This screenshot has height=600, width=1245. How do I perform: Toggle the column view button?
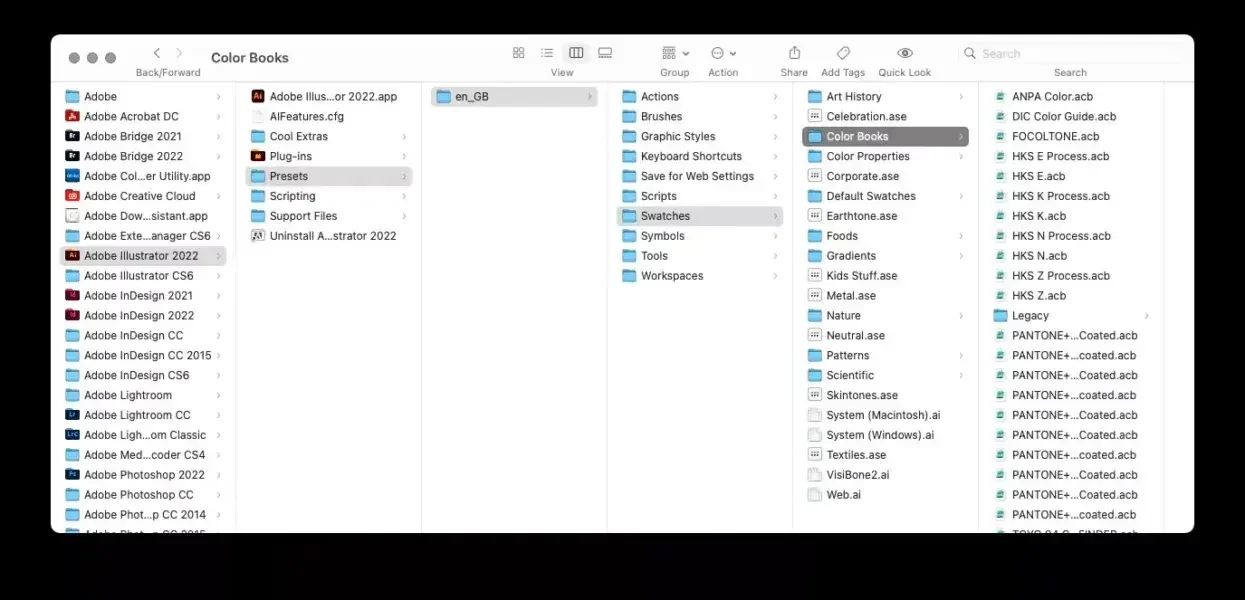click(x=576, y=53)
